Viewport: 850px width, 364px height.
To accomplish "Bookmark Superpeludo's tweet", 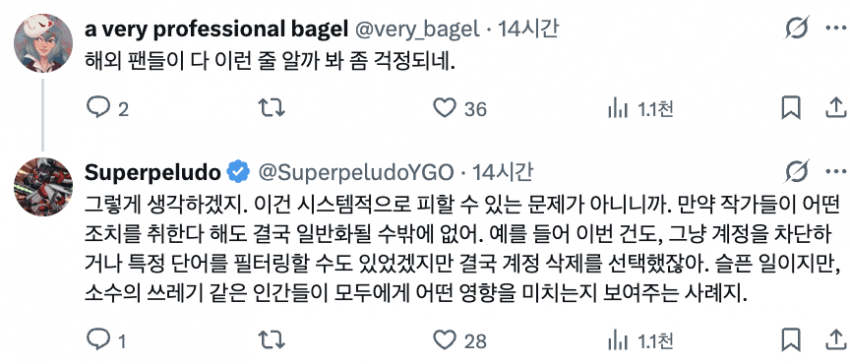I will 791,340.
